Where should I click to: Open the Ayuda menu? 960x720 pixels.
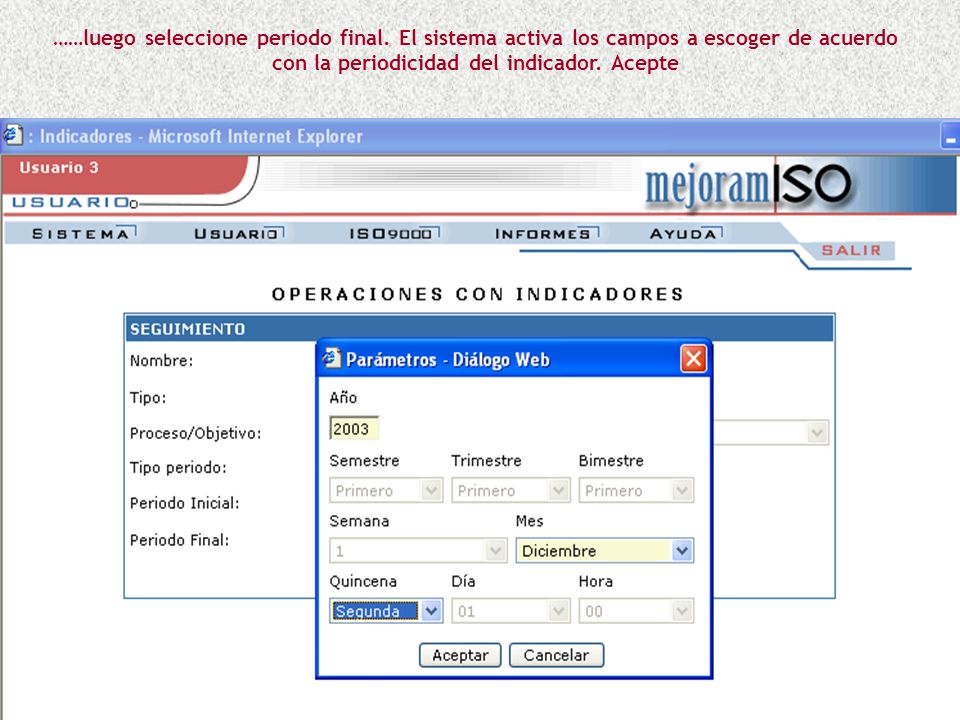[686, 234]
